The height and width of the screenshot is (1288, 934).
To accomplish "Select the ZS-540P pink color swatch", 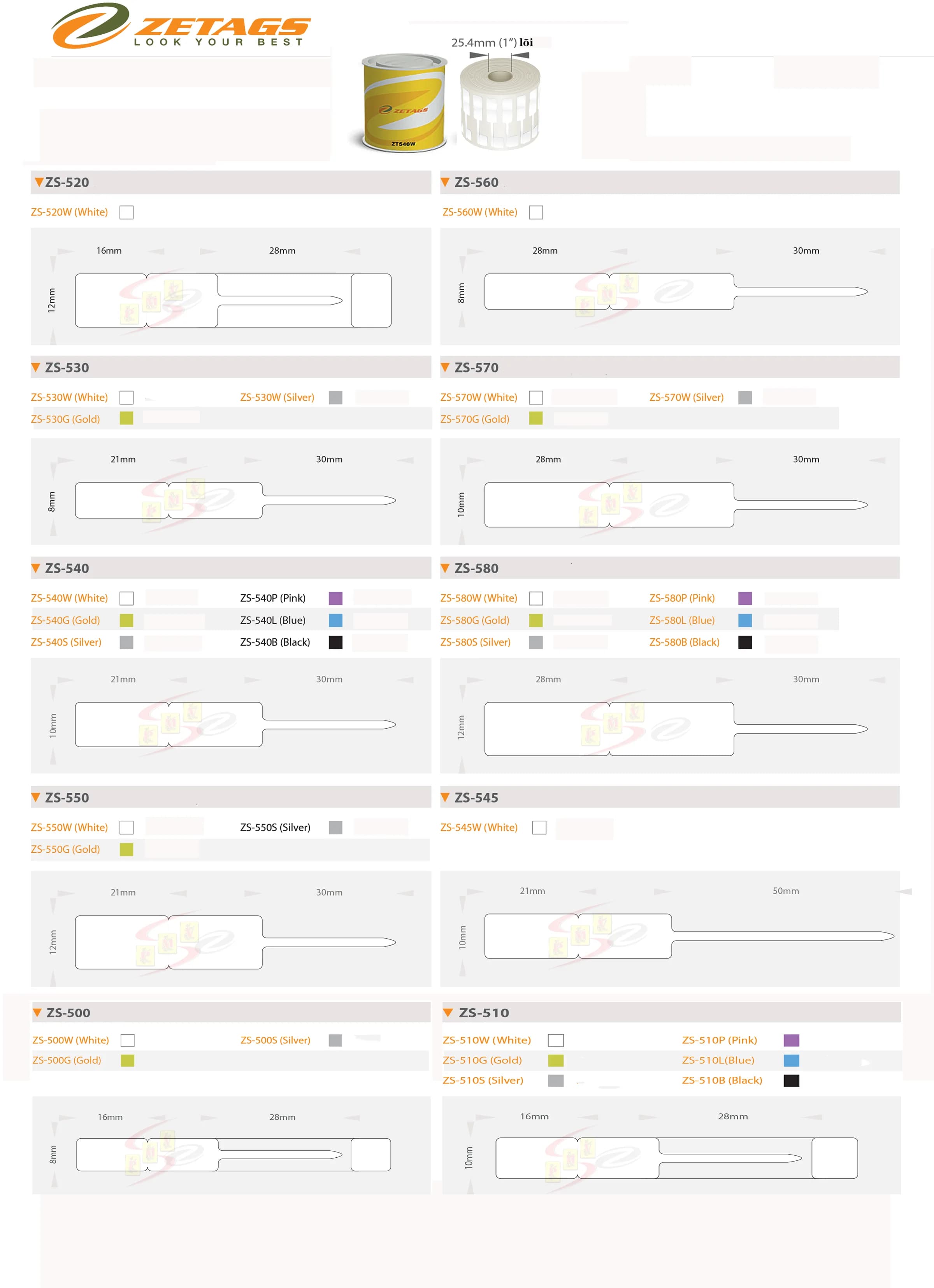I will pos(336,598).
